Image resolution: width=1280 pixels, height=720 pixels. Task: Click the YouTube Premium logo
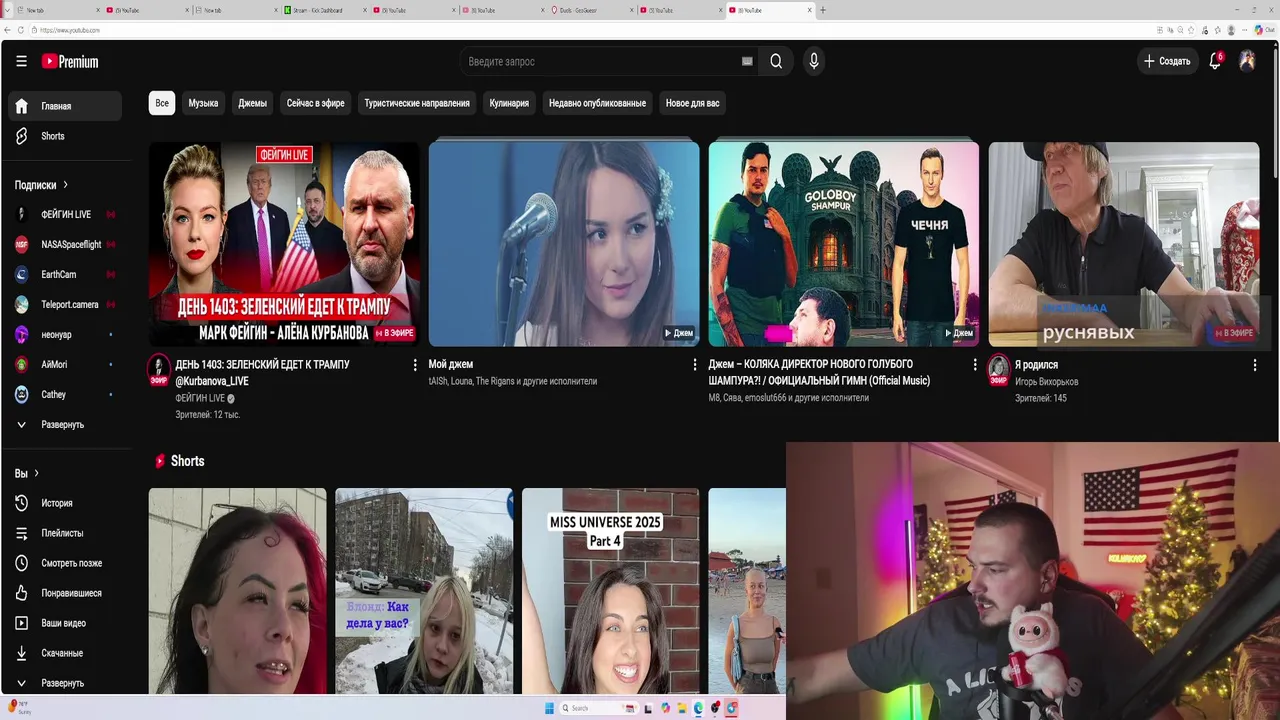pos(70,61)
